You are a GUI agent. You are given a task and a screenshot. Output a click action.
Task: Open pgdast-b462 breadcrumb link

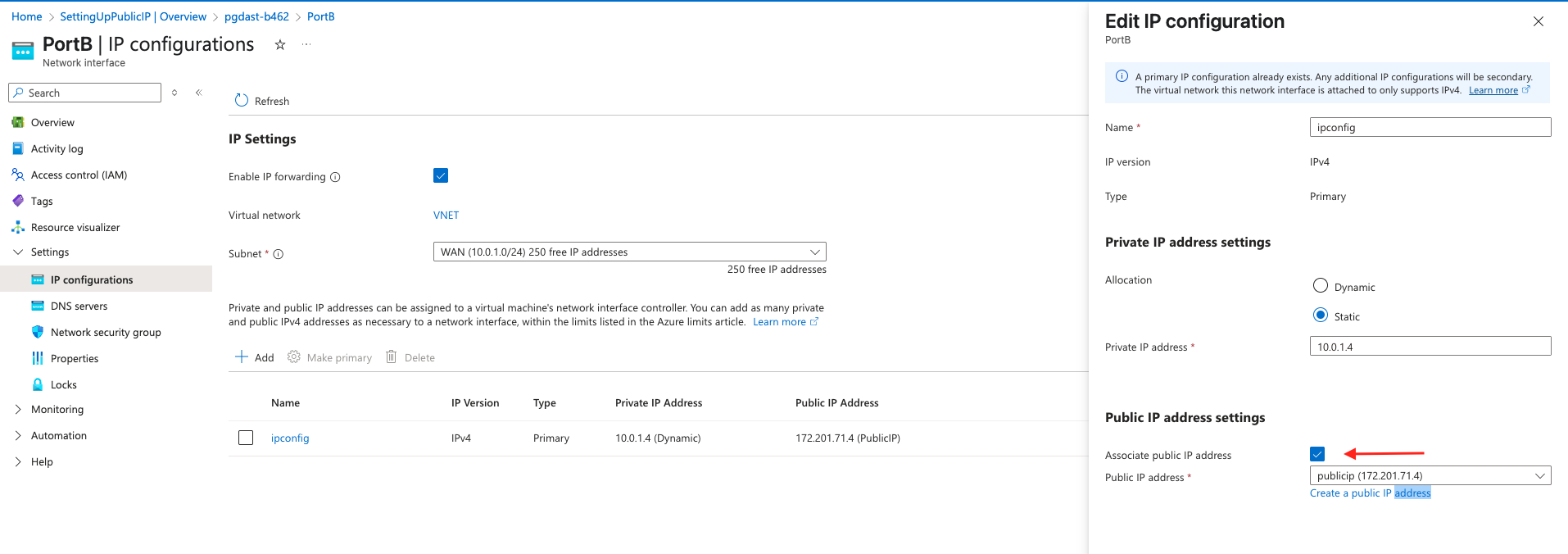point(256,16)
